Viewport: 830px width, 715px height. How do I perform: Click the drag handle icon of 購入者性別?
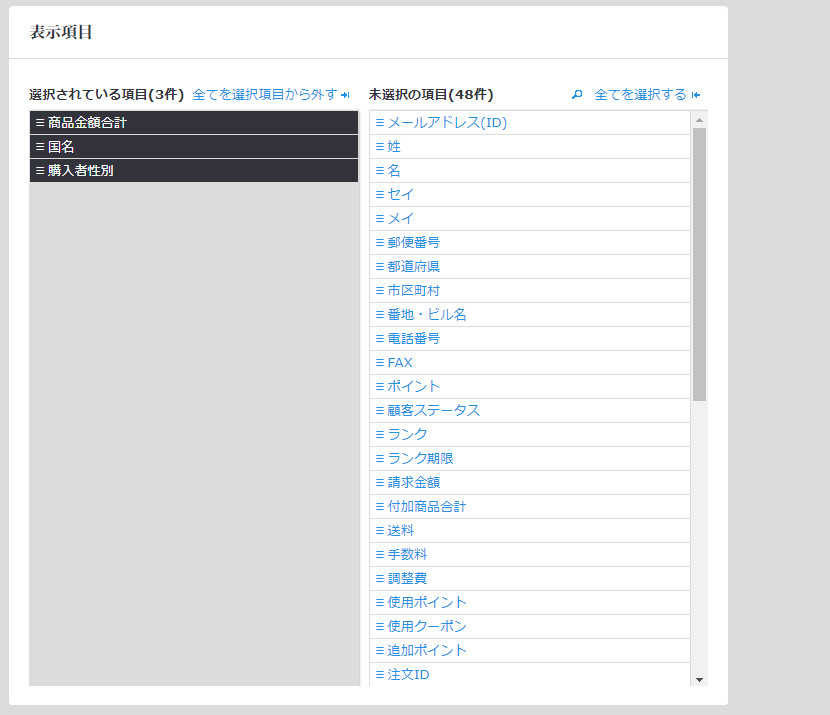click(x=40, y=171)
